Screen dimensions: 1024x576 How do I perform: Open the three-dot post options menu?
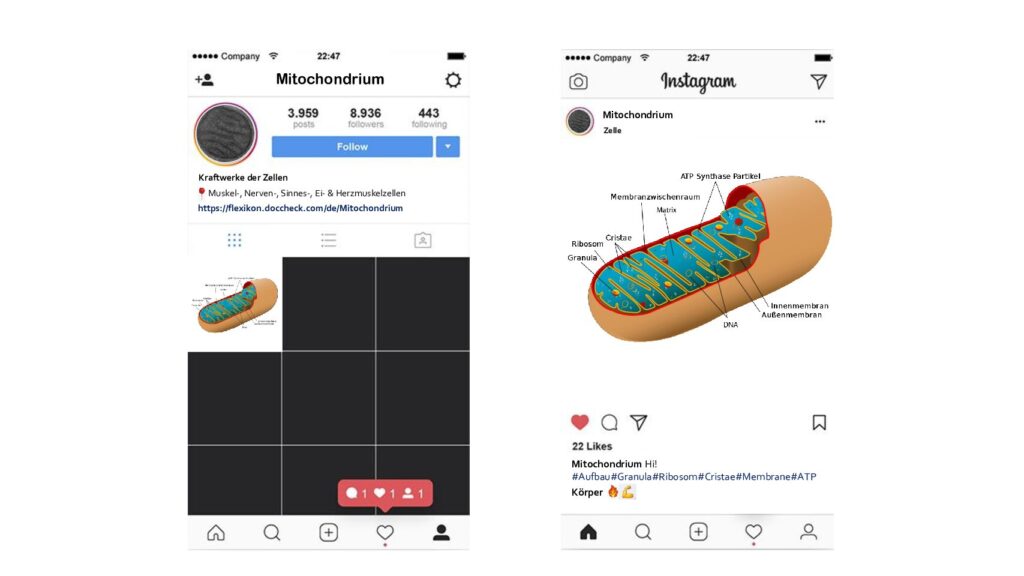[820, 121]
